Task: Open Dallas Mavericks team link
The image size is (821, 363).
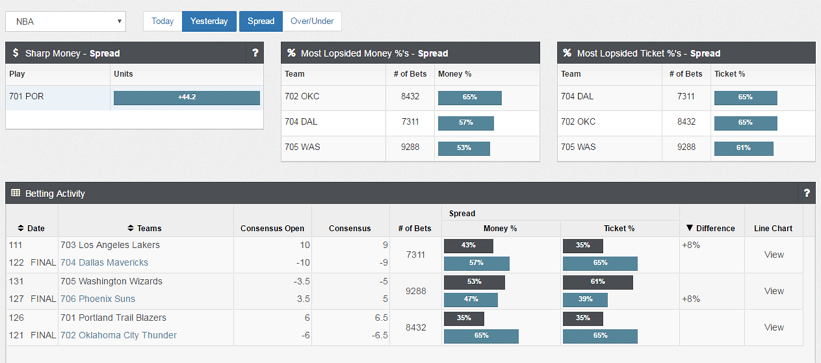Action: [x=104, y=262]
